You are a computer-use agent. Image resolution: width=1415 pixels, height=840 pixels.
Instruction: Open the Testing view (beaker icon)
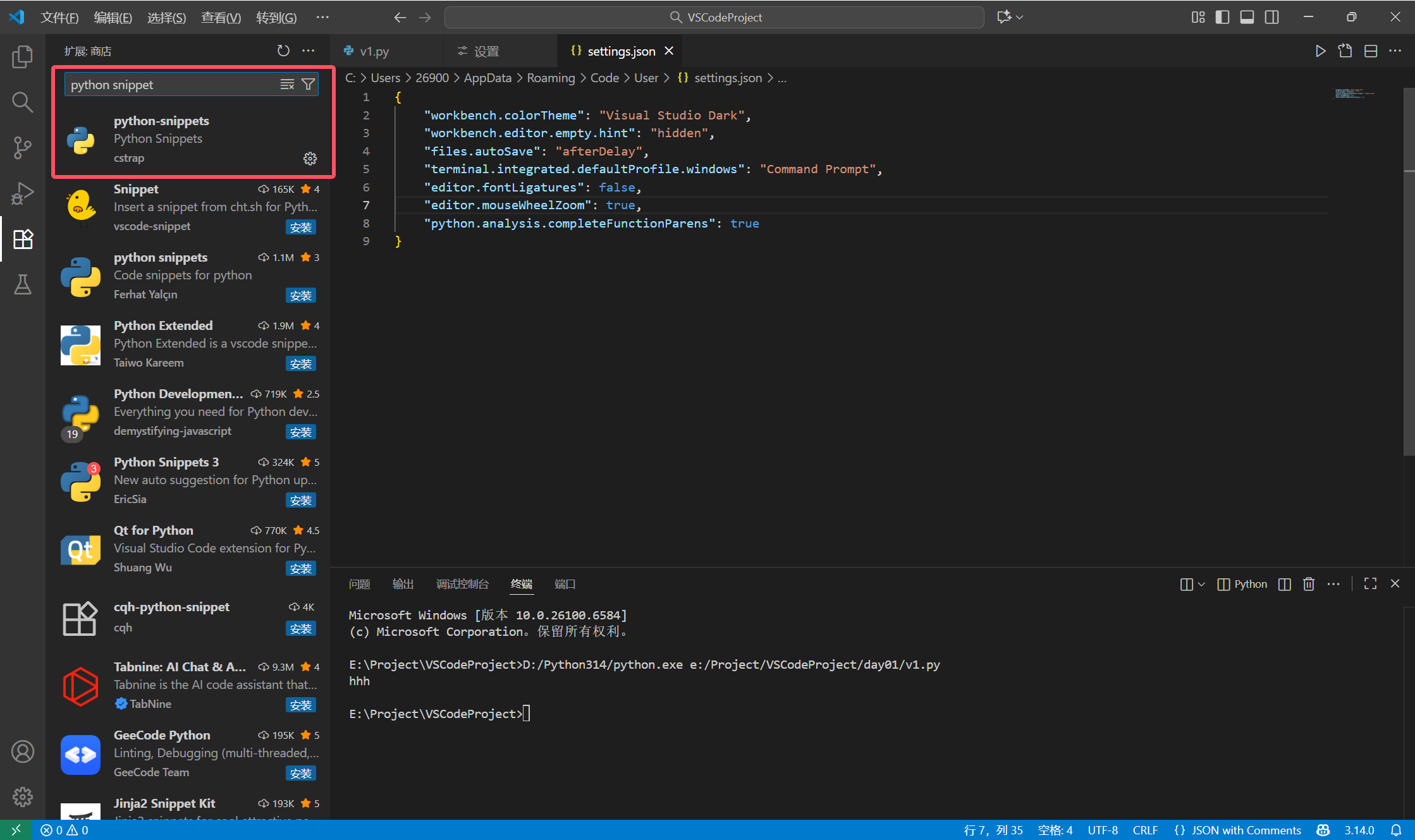pos(22,284)
